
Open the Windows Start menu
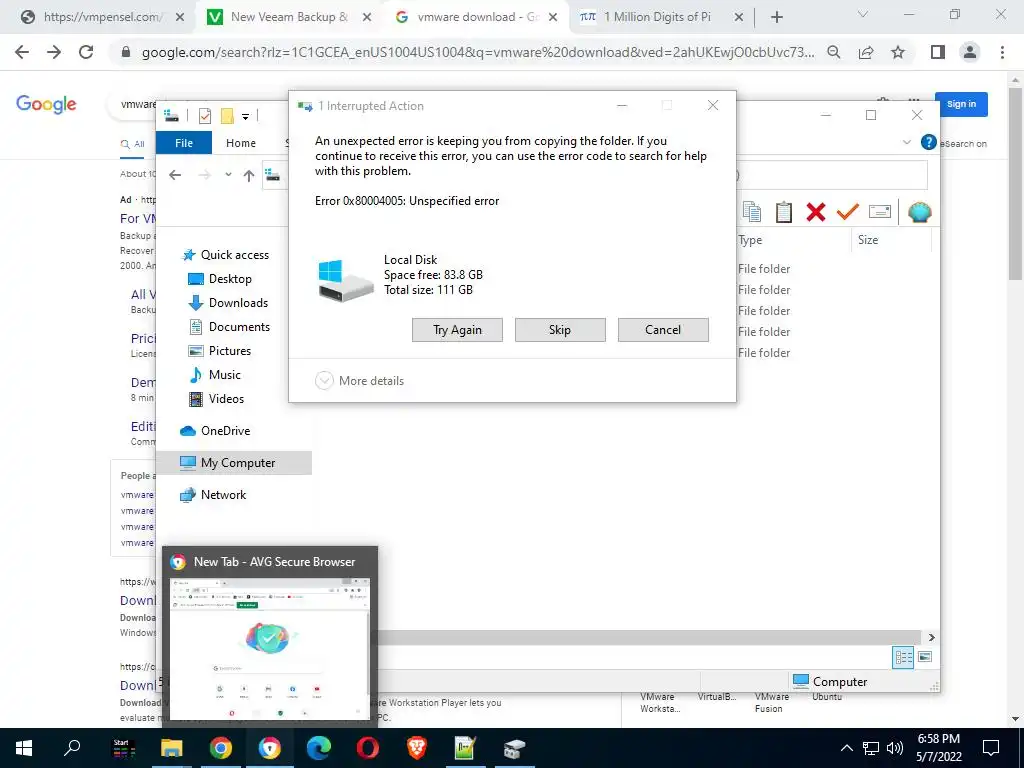[24, 748]
